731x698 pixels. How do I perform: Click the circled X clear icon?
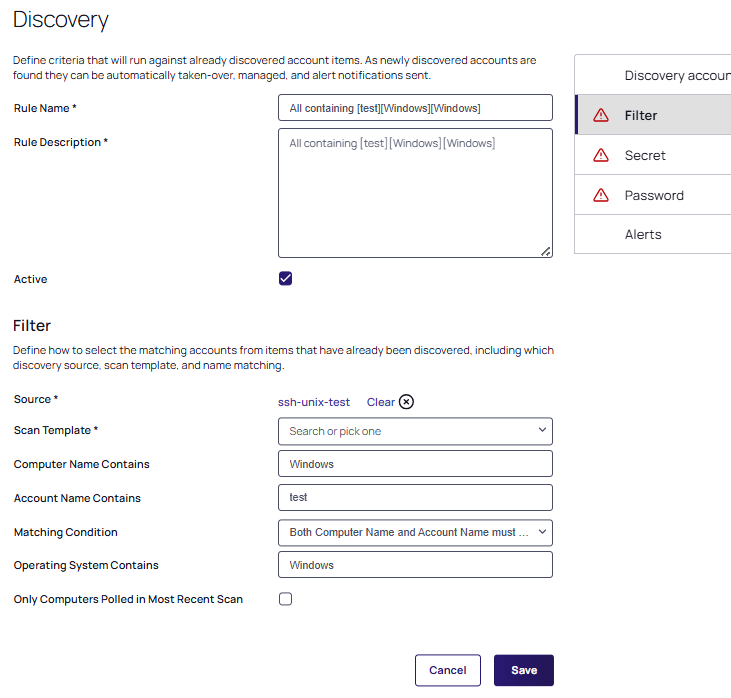coord(406,402)
